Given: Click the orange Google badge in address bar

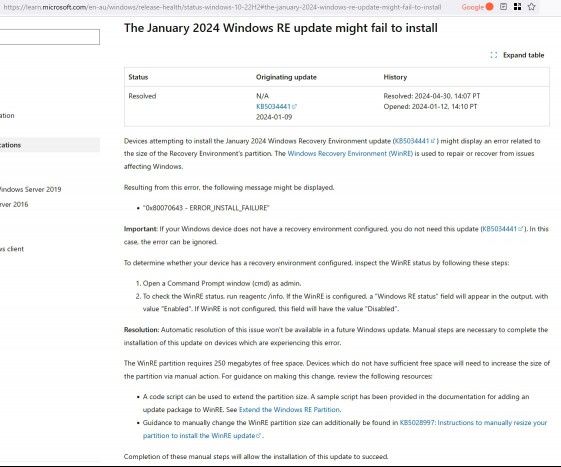Looking at the screenshot, I should [x=477, y=7].
